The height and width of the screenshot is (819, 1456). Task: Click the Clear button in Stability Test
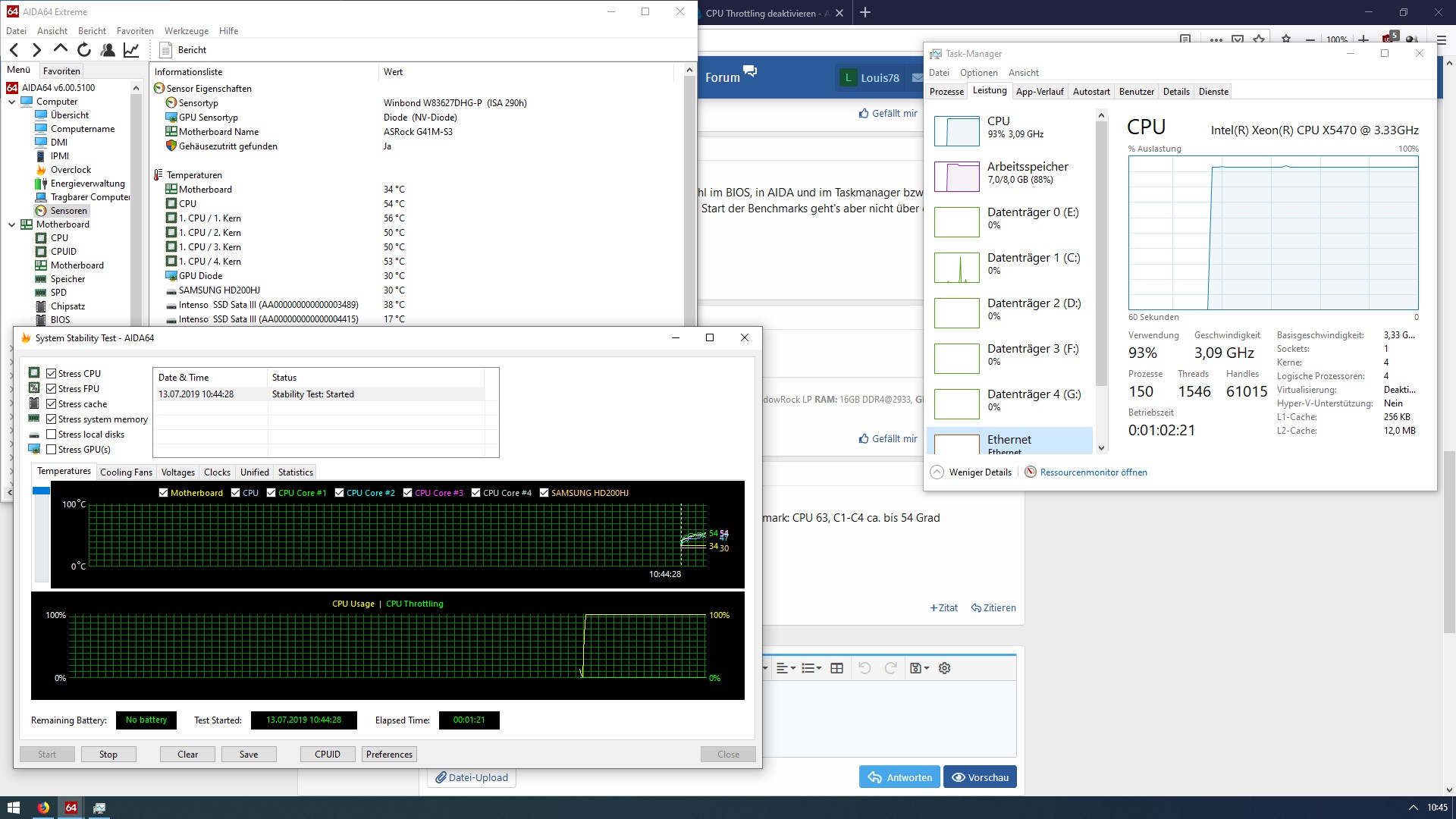187,755
